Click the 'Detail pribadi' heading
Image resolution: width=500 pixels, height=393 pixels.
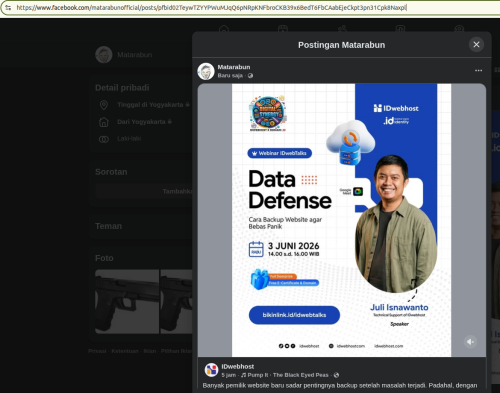point(122,88)
